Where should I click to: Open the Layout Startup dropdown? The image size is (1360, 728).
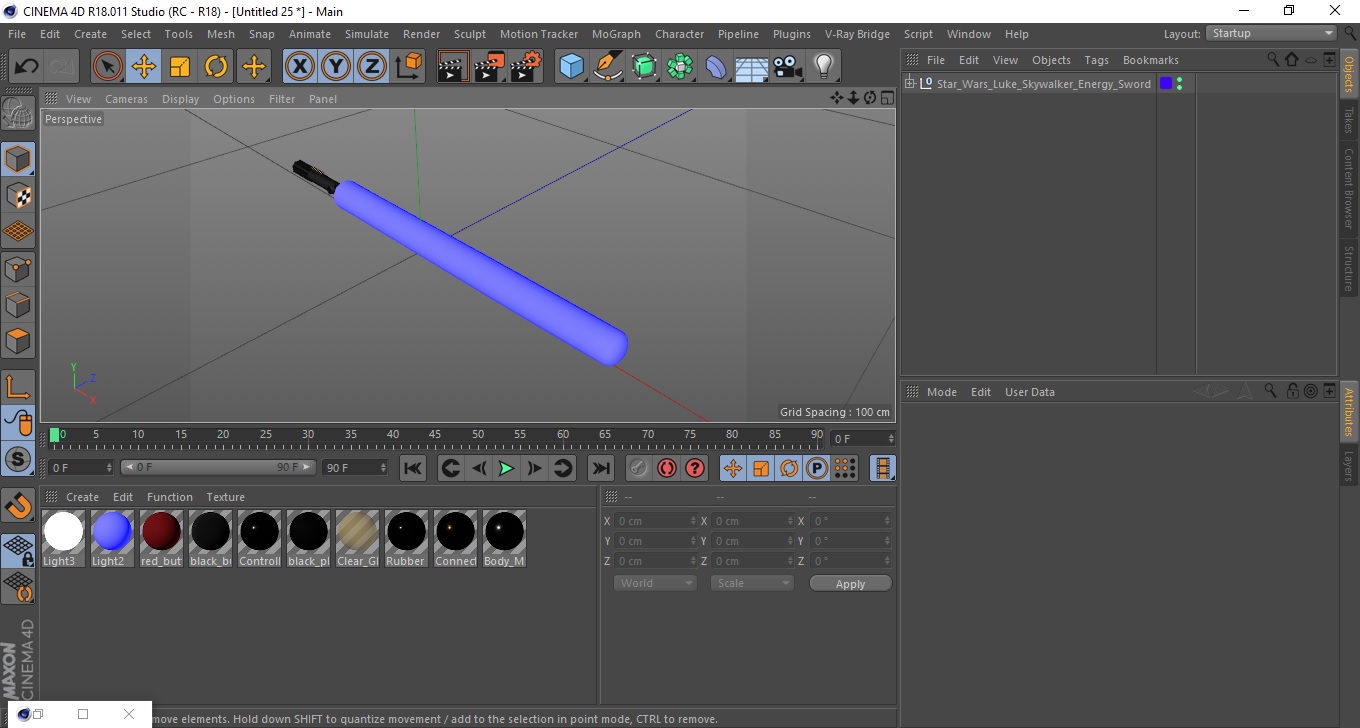pyautogui.click(x=1272, y=33)
